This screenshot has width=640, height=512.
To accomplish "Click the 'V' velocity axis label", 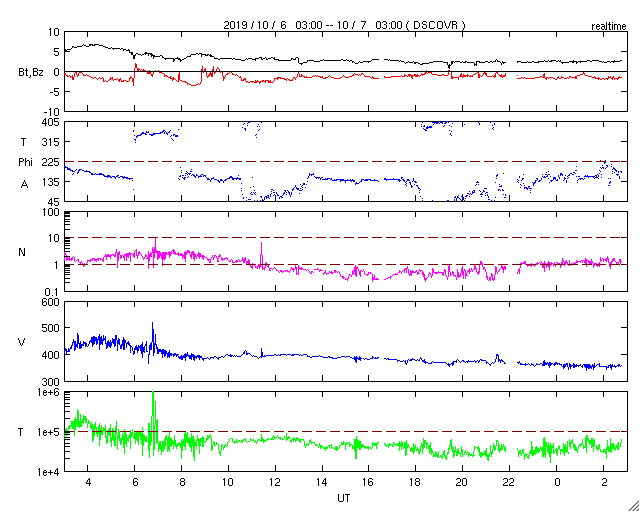I will coord(22,342).
